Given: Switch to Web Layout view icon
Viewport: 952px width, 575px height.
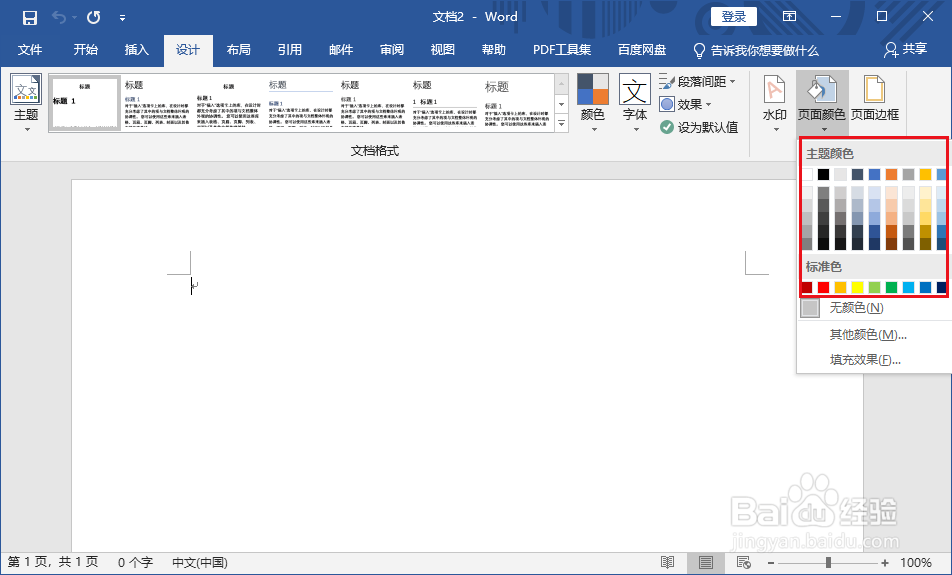Looking at the screenshot, I should point(743,563).
